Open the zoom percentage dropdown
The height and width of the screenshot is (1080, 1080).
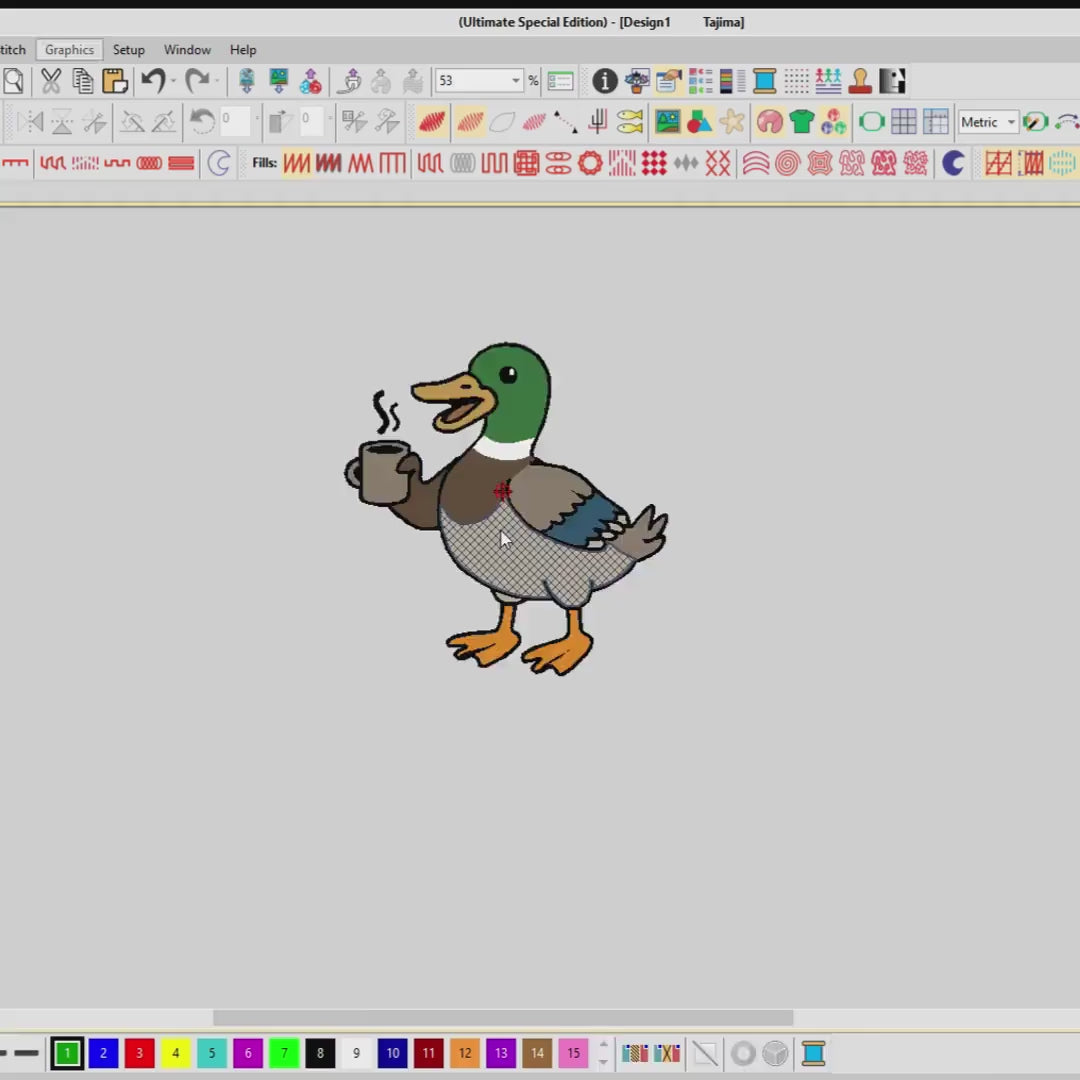(x=516, y=81)
